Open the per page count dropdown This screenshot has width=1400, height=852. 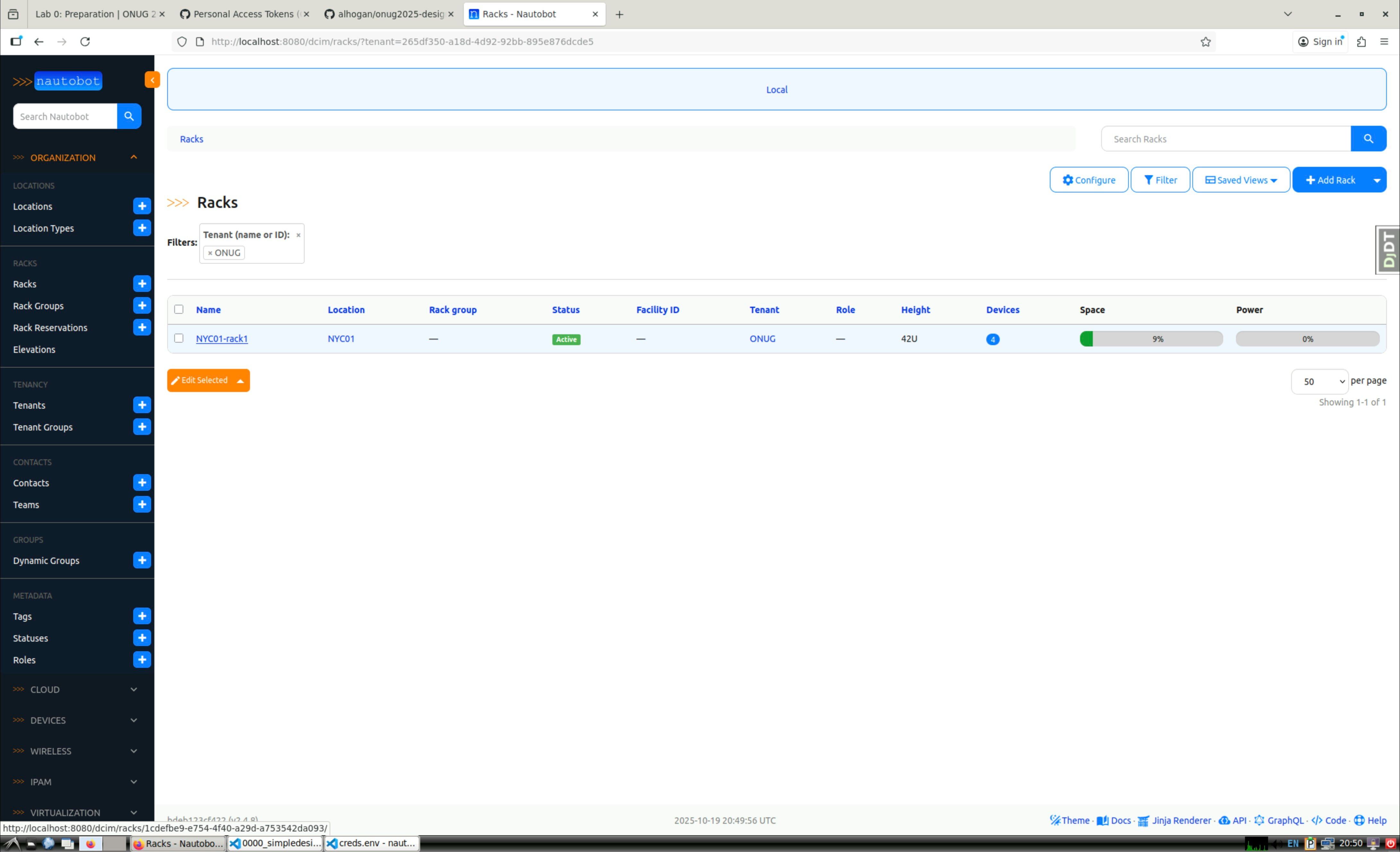coord(1319,382)
